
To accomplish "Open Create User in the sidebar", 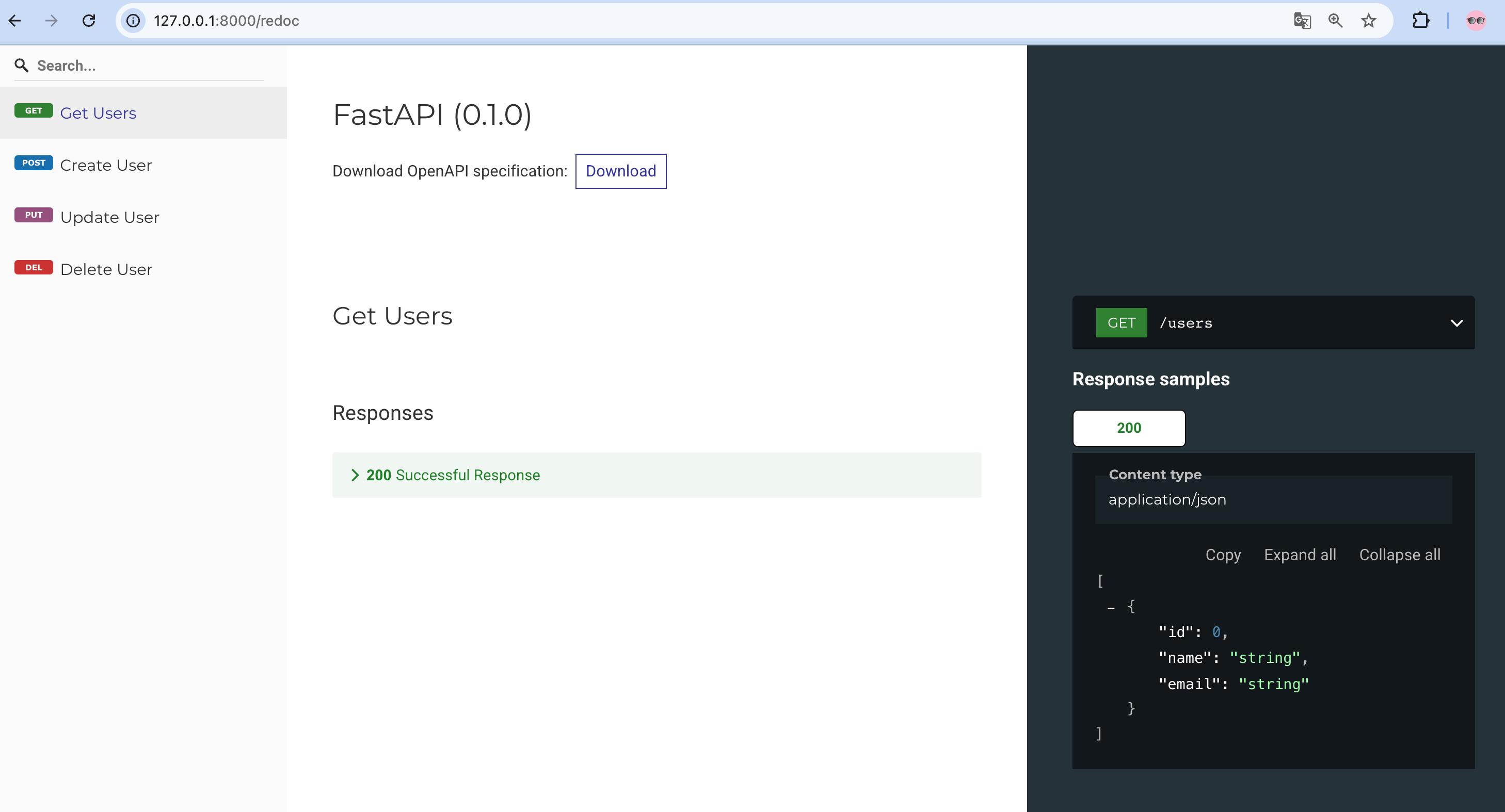I will (106, 165).
